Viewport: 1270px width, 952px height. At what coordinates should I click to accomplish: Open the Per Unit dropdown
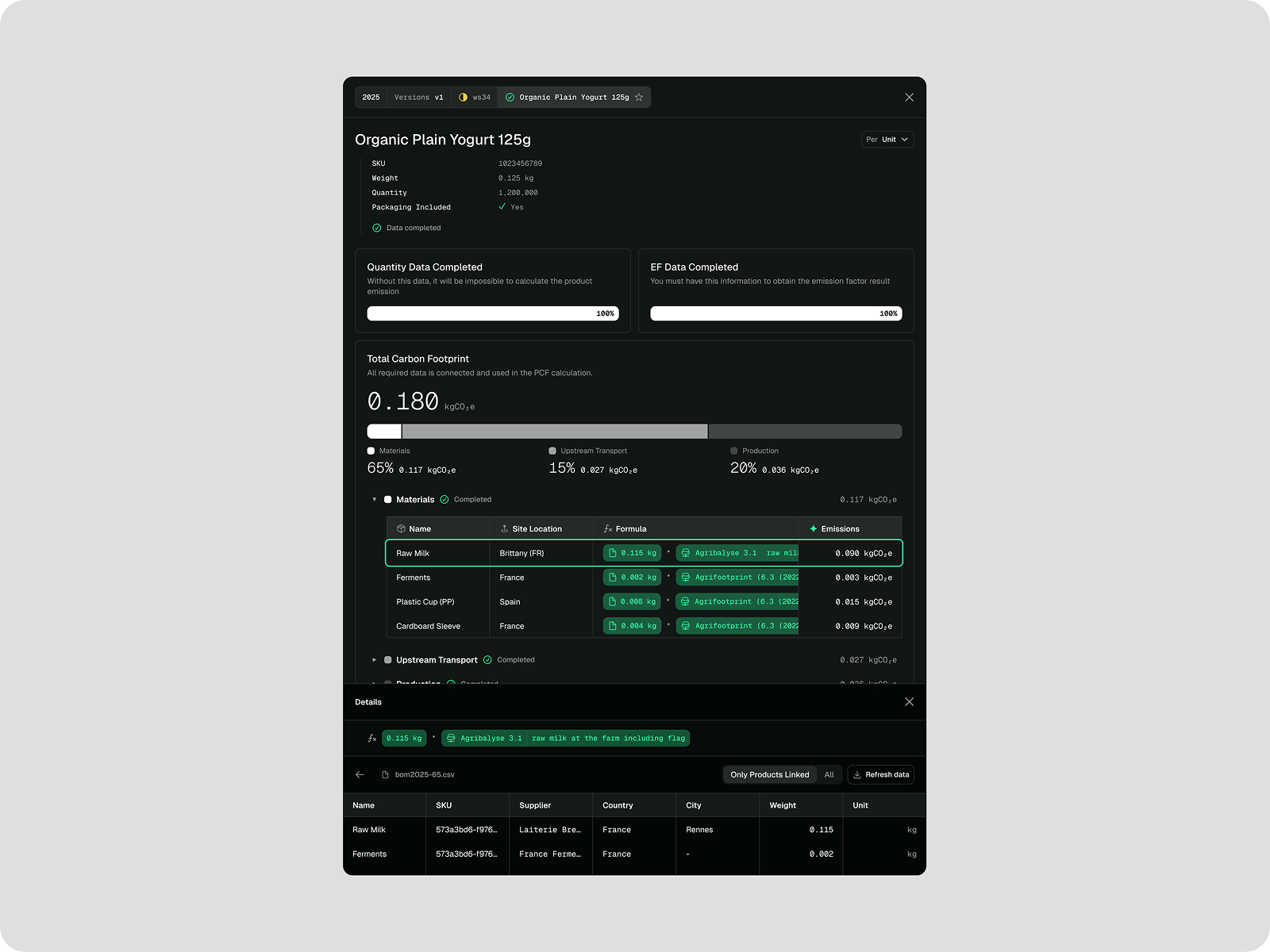[x=887, y=140]
